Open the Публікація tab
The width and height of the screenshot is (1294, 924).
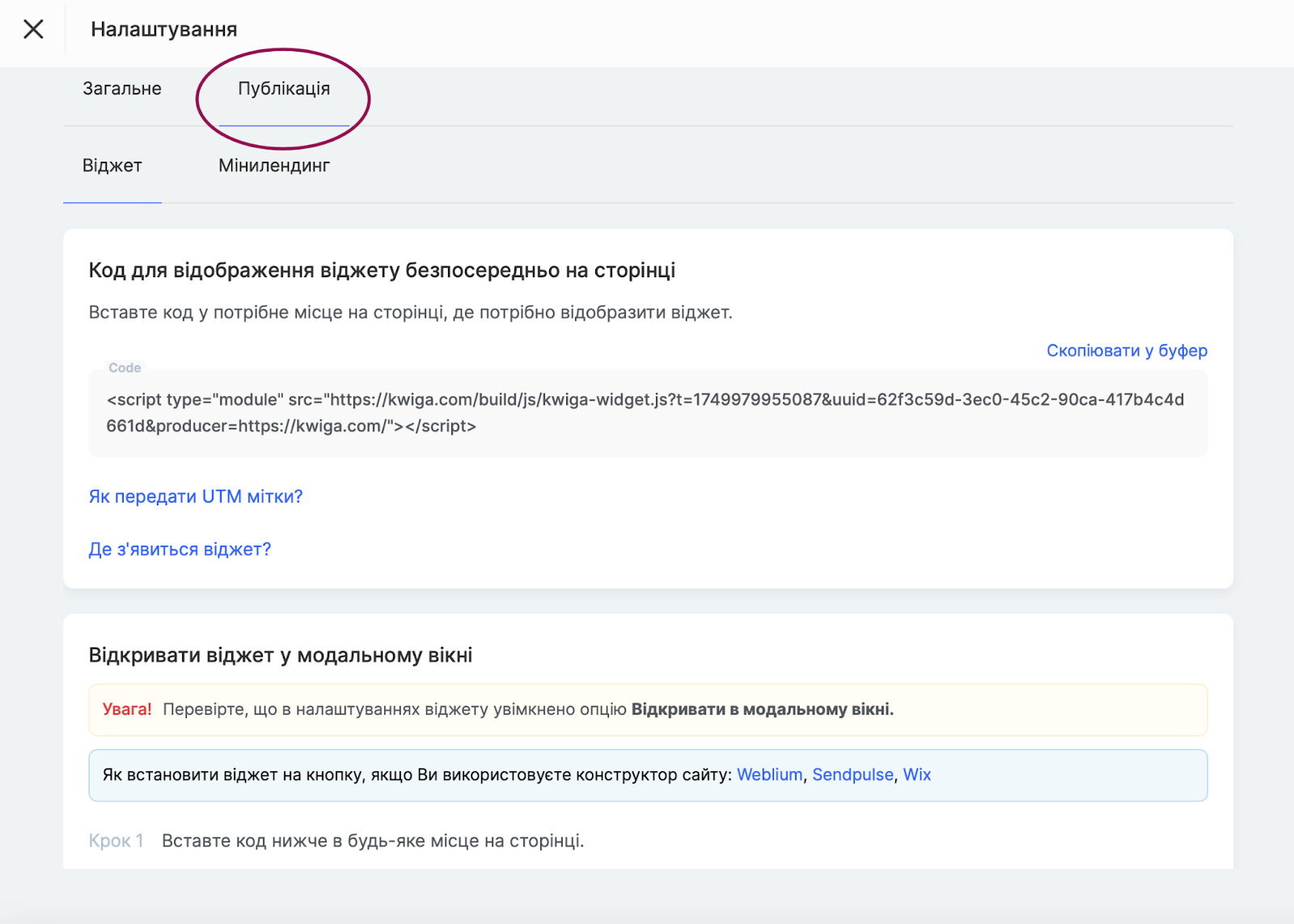pyautogui.click(x=284, y=89)
